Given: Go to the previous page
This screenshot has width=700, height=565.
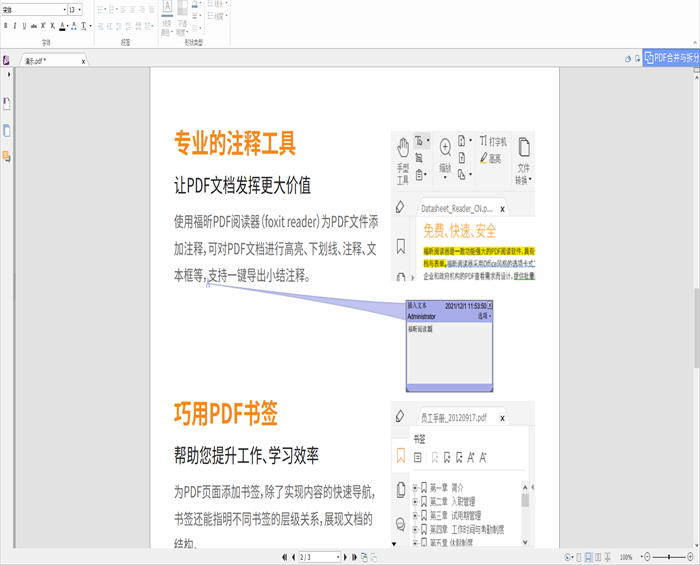Looking at the screenshot, I should [x=293, y=557].
